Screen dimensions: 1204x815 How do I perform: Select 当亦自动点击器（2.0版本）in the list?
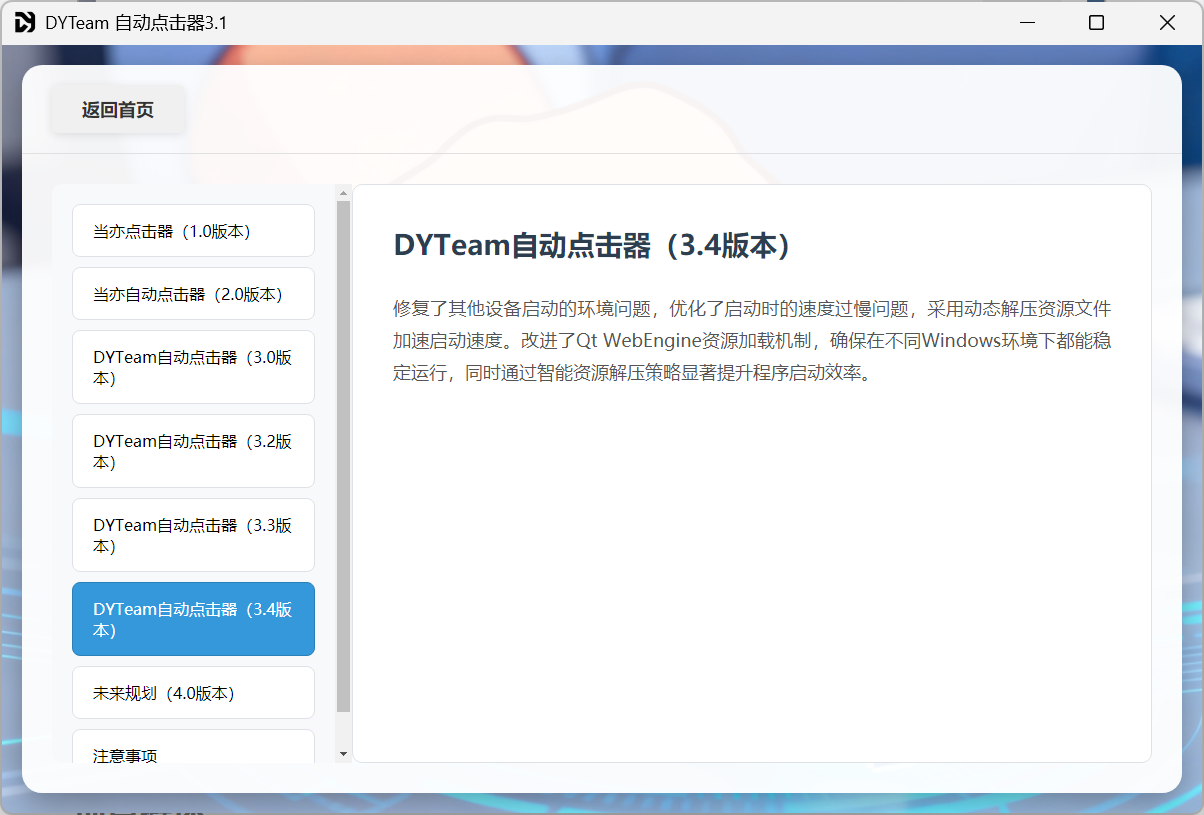point(193,294)
